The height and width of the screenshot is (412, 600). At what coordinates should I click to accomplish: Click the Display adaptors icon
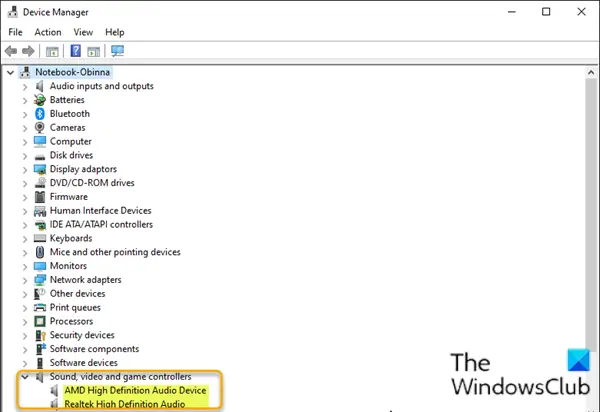(40, 169)
